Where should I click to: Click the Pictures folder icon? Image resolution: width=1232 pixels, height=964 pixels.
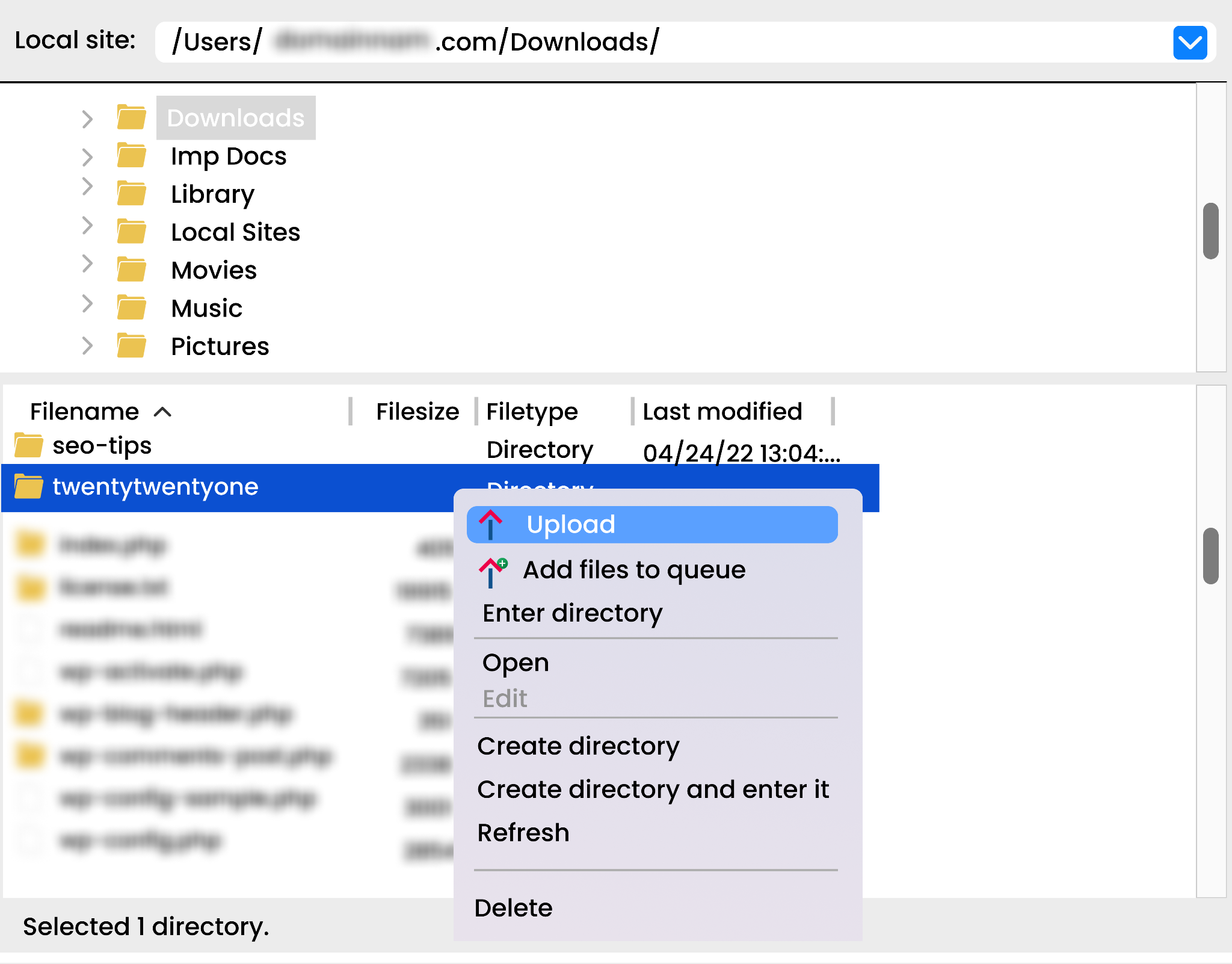pyautogui.click(x=132, y=346)
